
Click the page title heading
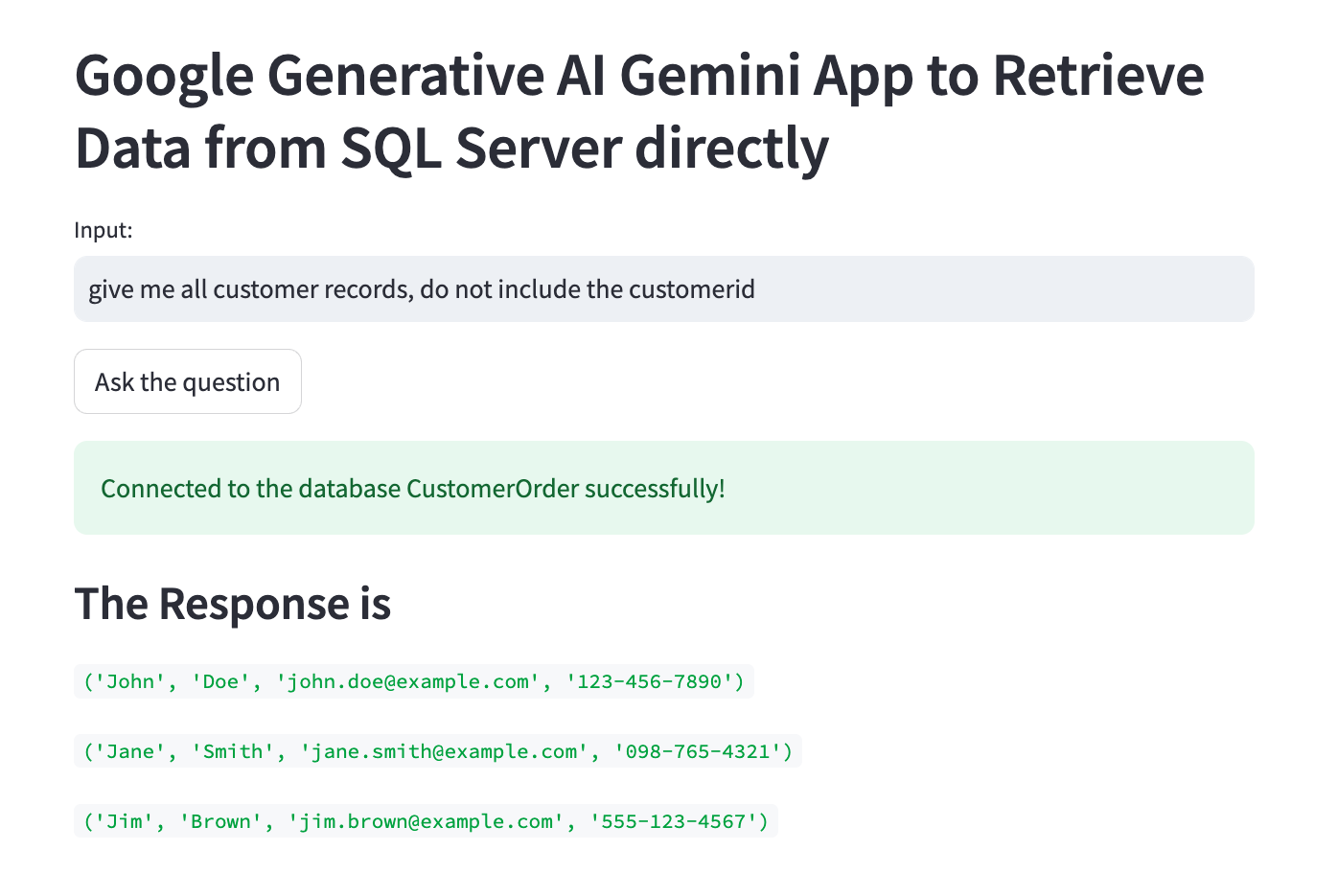click(639, 111)
